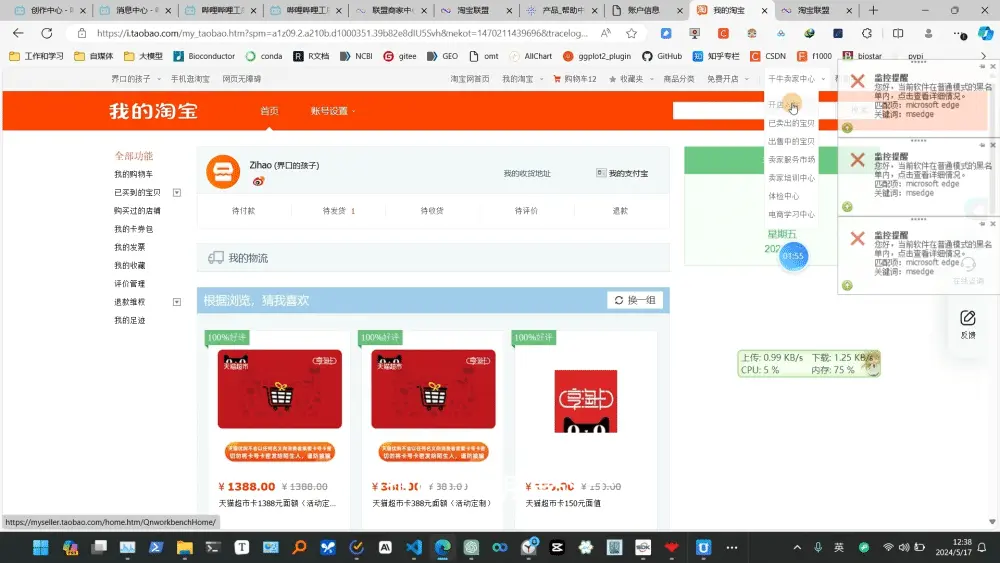The height and width of the screenshot is (563, 1000).
Task: Open the 天猫超市卡150元 product thumbnail
Action: click(585, 401)
